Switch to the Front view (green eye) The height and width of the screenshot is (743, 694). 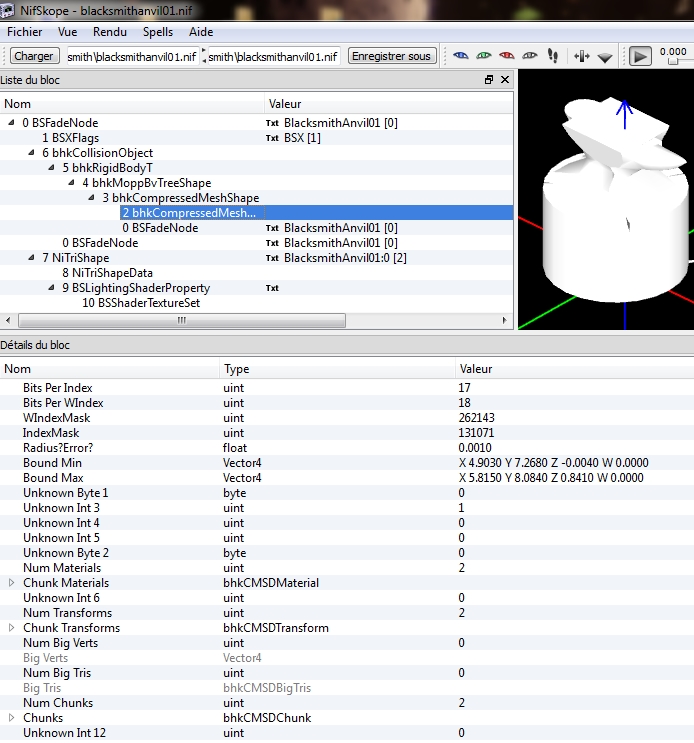484,56
